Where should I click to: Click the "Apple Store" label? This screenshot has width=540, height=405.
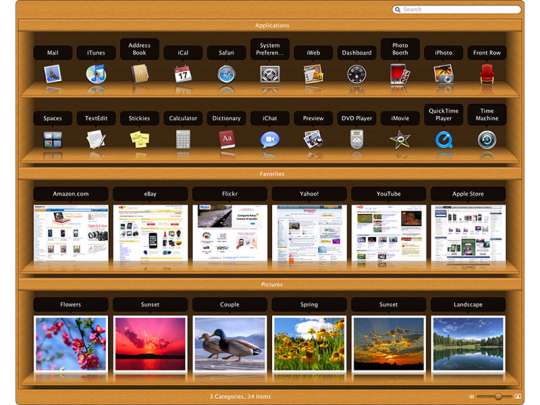tap(468, 194)
